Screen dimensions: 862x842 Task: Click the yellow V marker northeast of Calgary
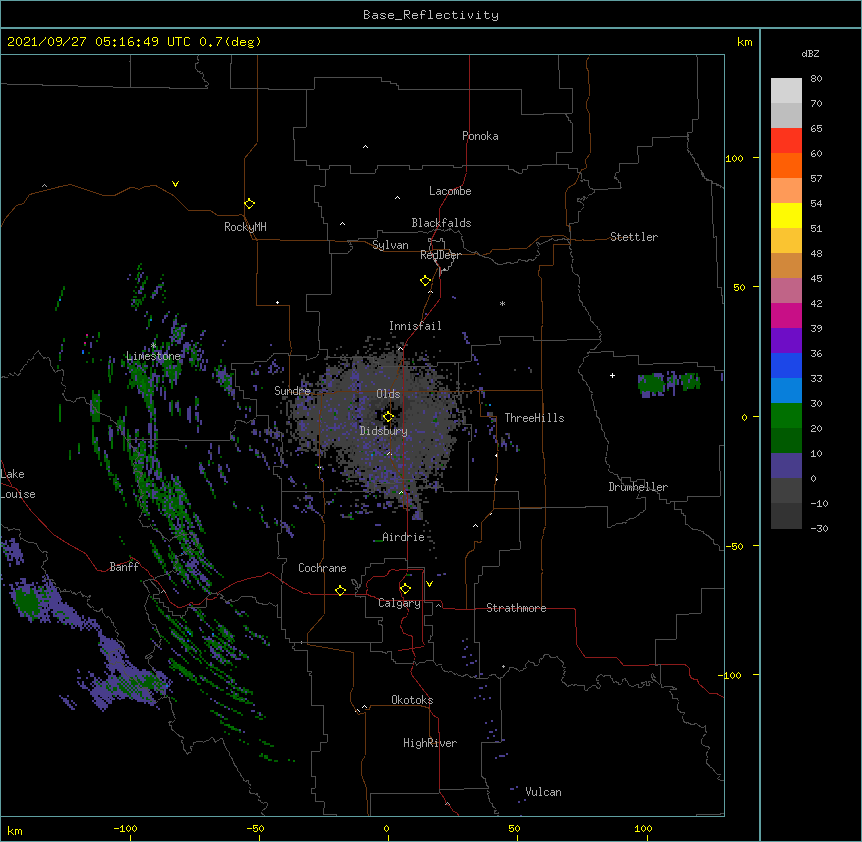click(x=429, y=584)
